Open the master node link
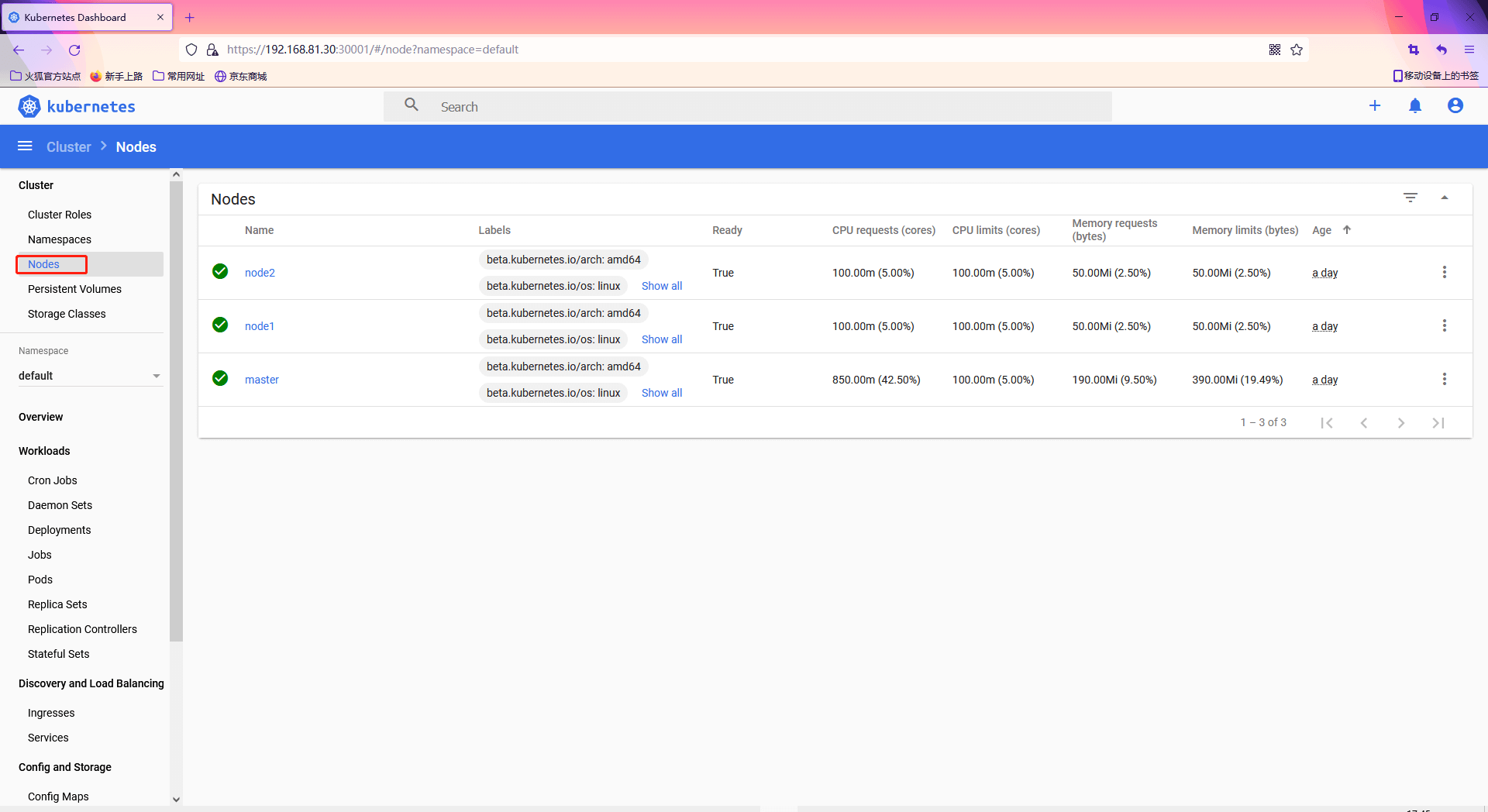 [x=262, y=380]
